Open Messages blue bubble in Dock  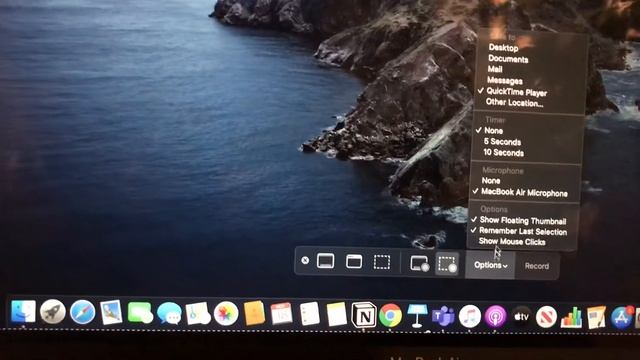pos(169,313)
